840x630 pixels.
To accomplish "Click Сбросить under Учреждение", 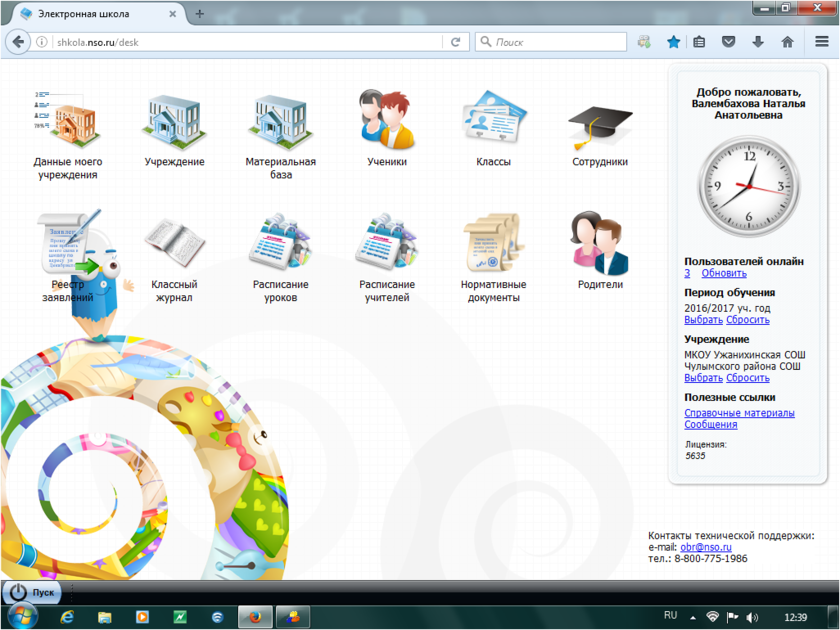I will [x=748, y=378].
